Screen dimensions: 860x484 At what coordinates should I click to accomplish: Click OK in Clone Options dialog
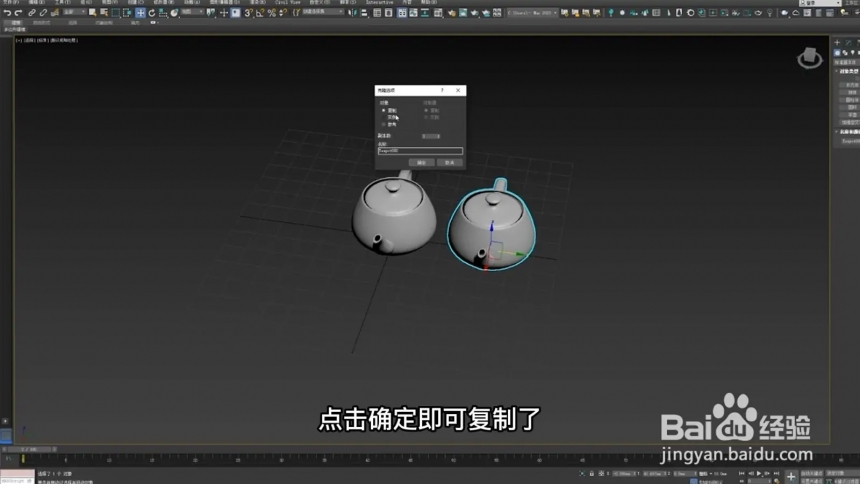421,162
